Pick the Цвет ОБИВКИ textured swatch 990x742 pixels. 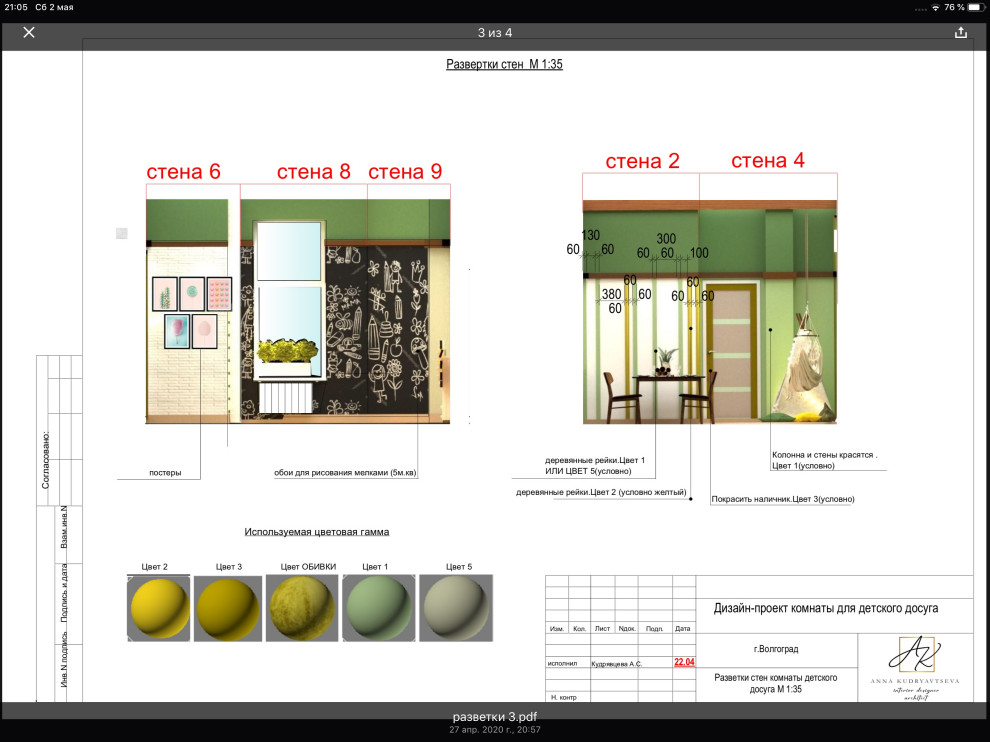[303, 607]
